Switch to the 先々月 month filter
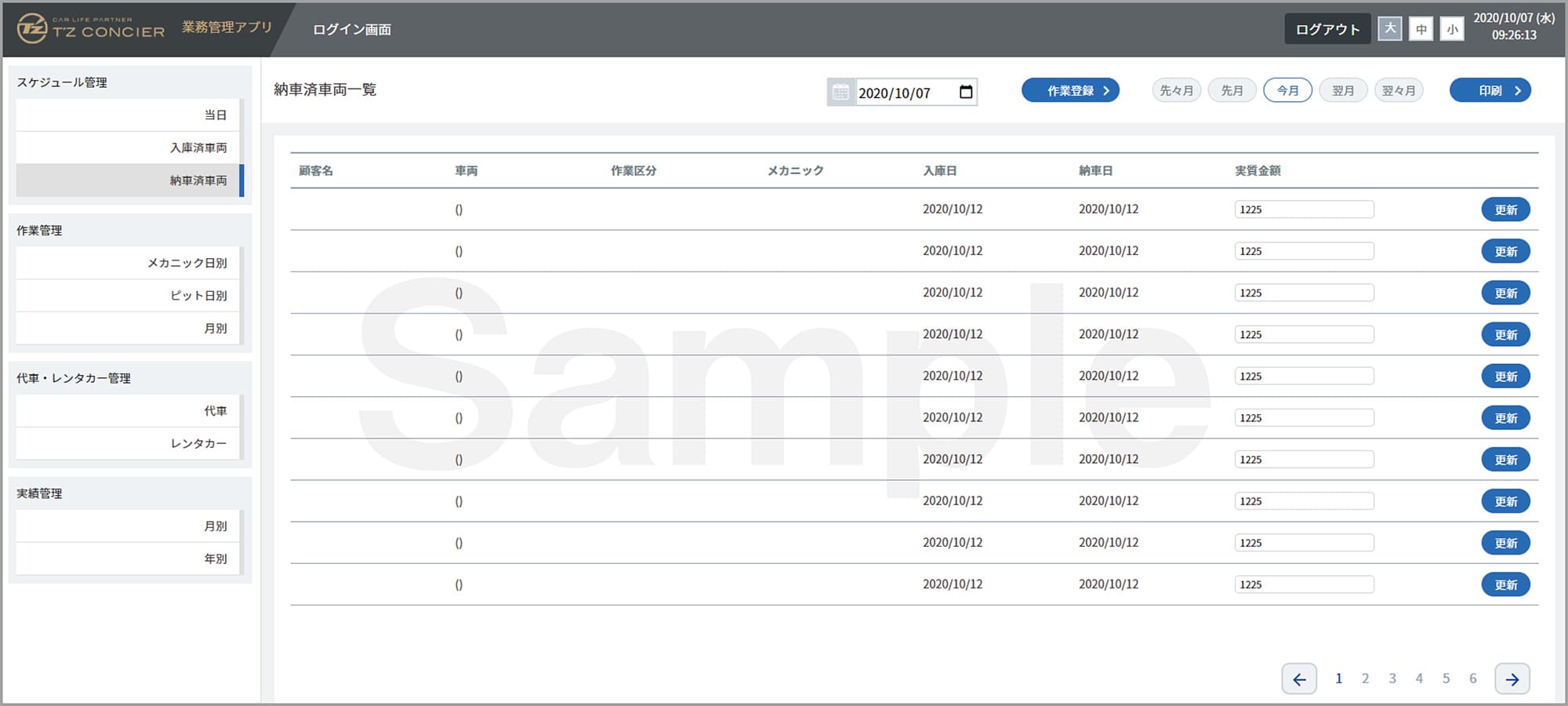This screenshot has width=1568, height=706. pos(1176,90)
